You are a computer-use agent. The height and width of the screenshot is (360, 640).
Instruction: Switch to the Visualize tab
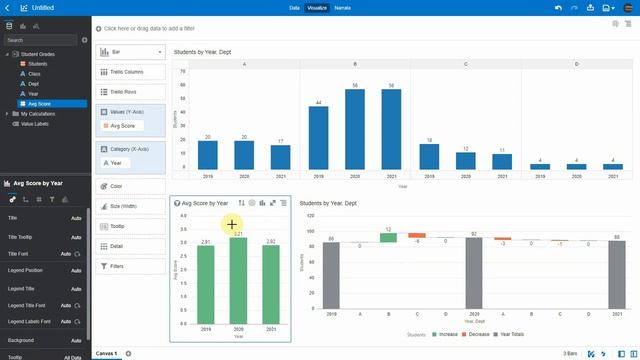[x=317, y=8]
